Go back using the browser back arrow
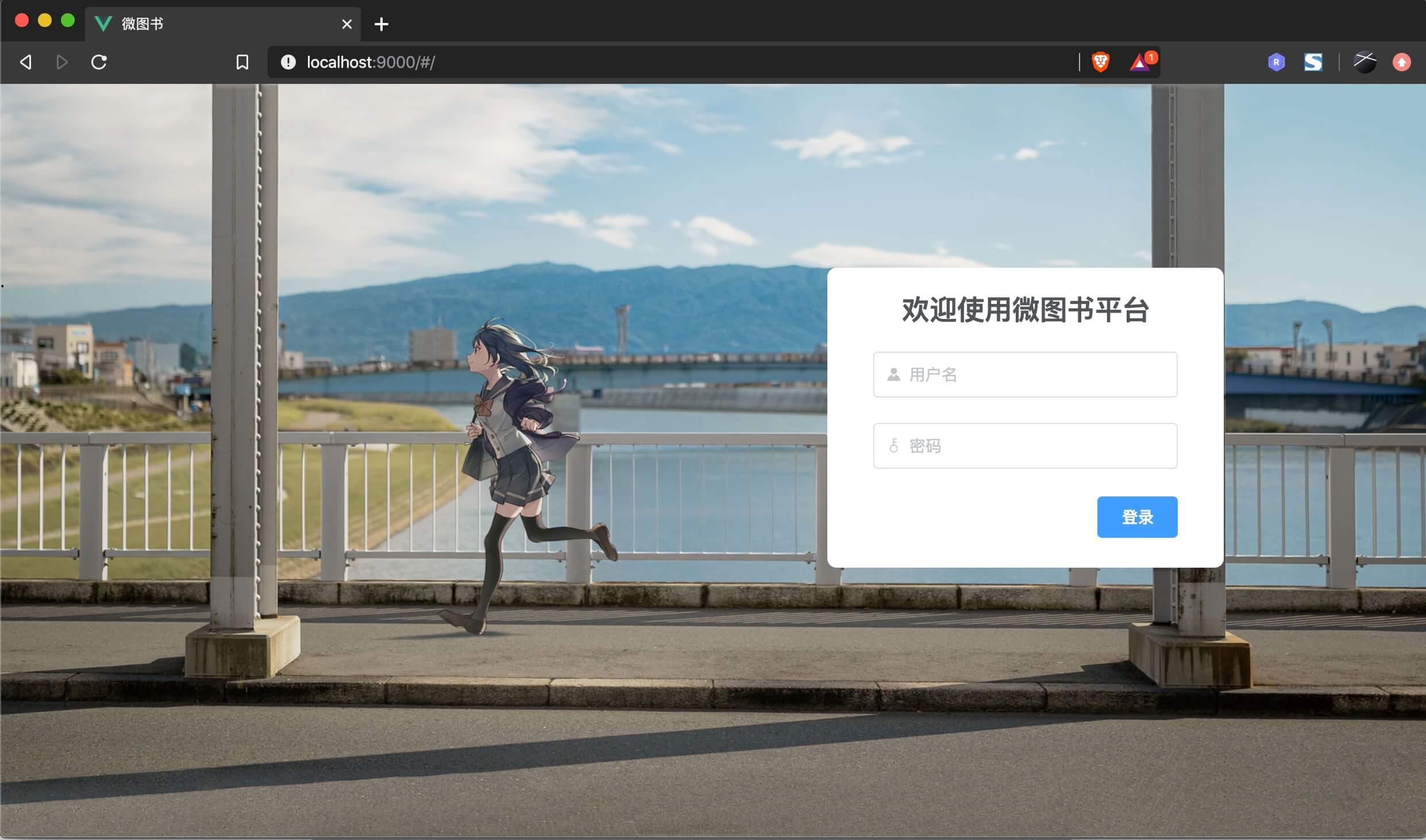The image size is (1426, 840). pyautogui.click(x=26, y=62)
